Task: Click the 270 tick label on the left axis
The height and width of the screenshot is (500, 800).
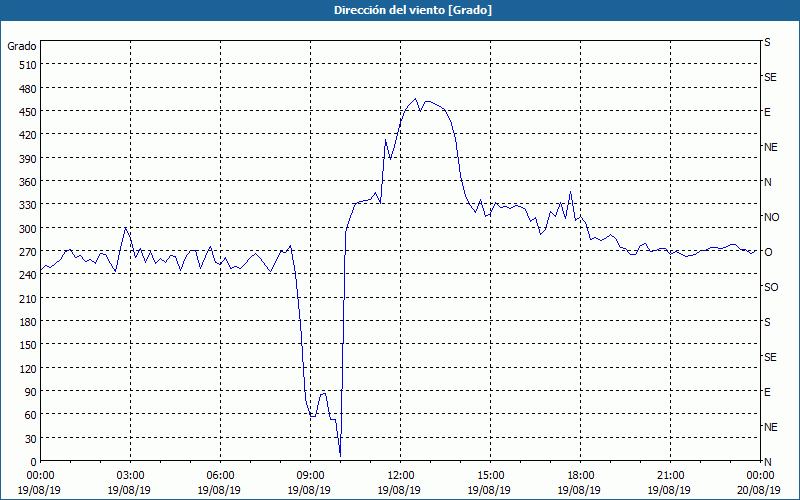Action: tap(28, 252)
